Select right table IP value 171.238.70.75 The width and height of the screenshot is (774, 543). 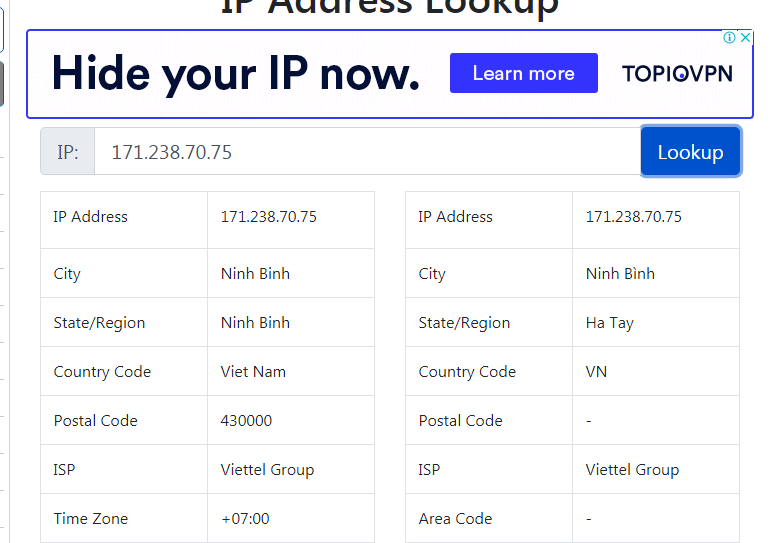click(633, 217)
